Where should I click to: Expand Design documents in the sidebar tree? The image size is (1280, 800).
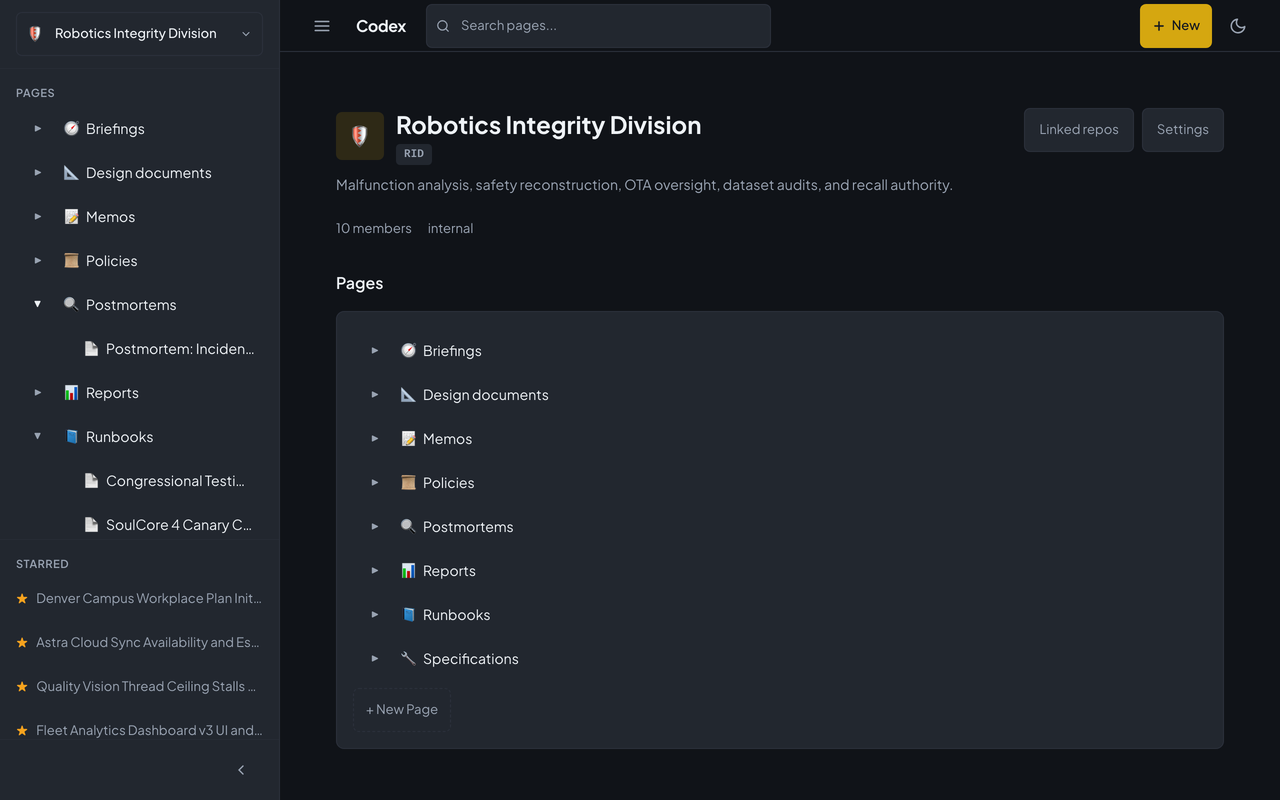[x=38, y=172]
